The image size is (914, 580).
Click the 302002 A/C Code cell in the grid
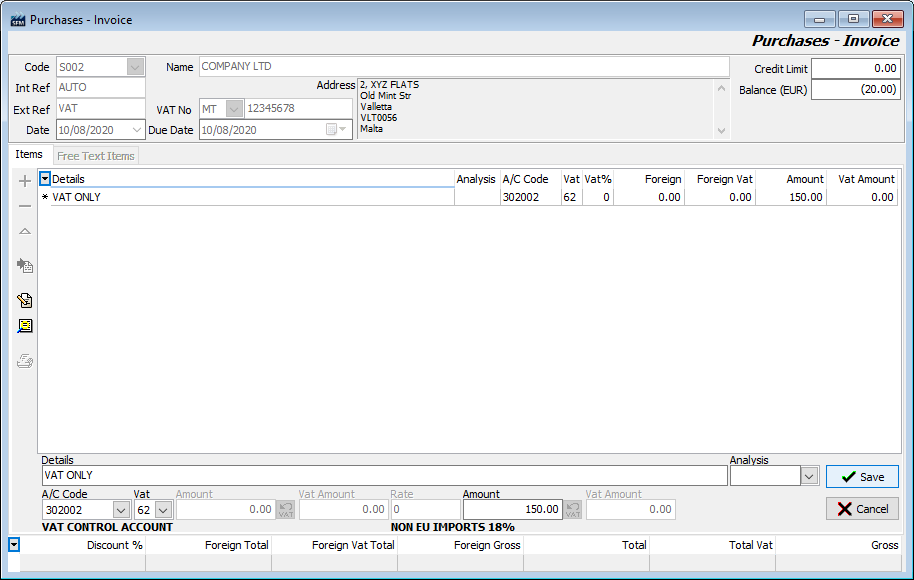(530, 197)
